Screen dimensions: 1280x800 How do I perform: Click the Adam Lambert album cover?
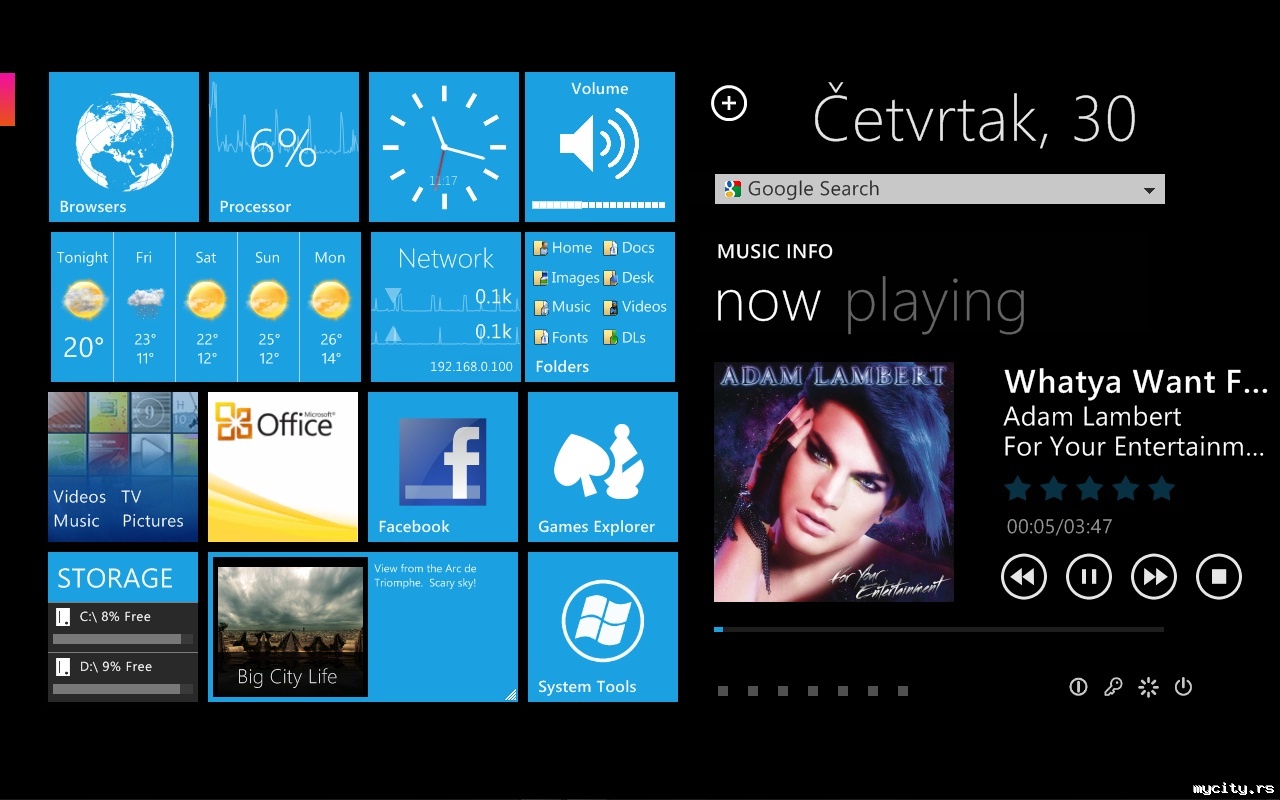pos(834,482)
